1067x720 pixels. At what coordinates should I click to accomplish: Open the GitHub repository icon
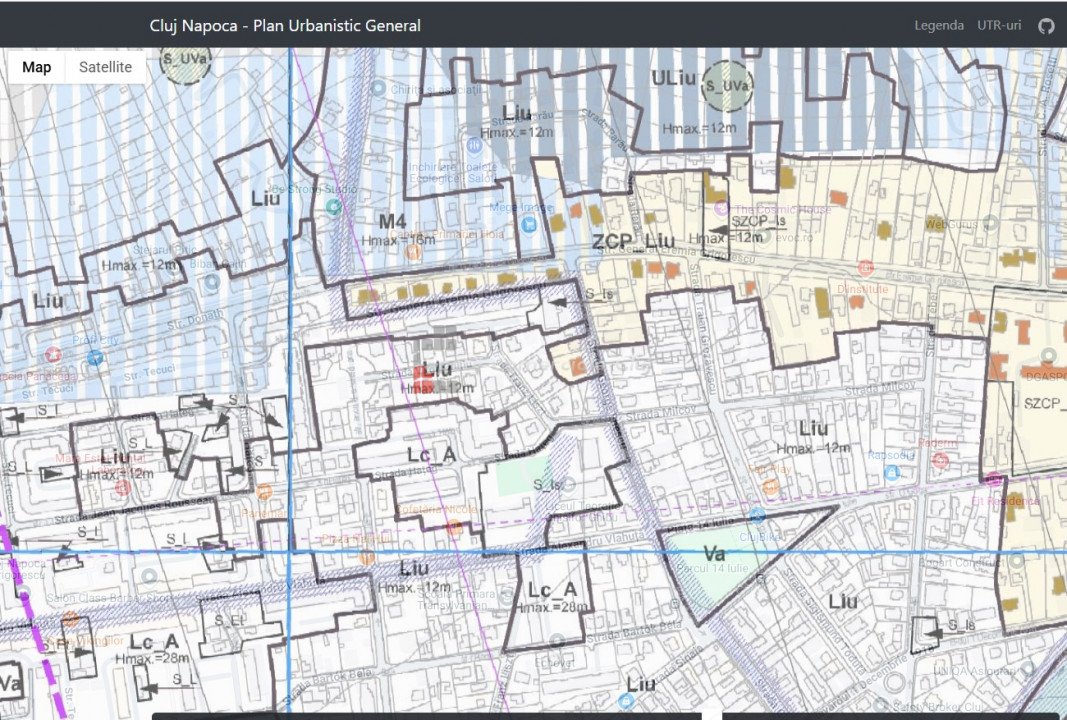click(1046, 26)
